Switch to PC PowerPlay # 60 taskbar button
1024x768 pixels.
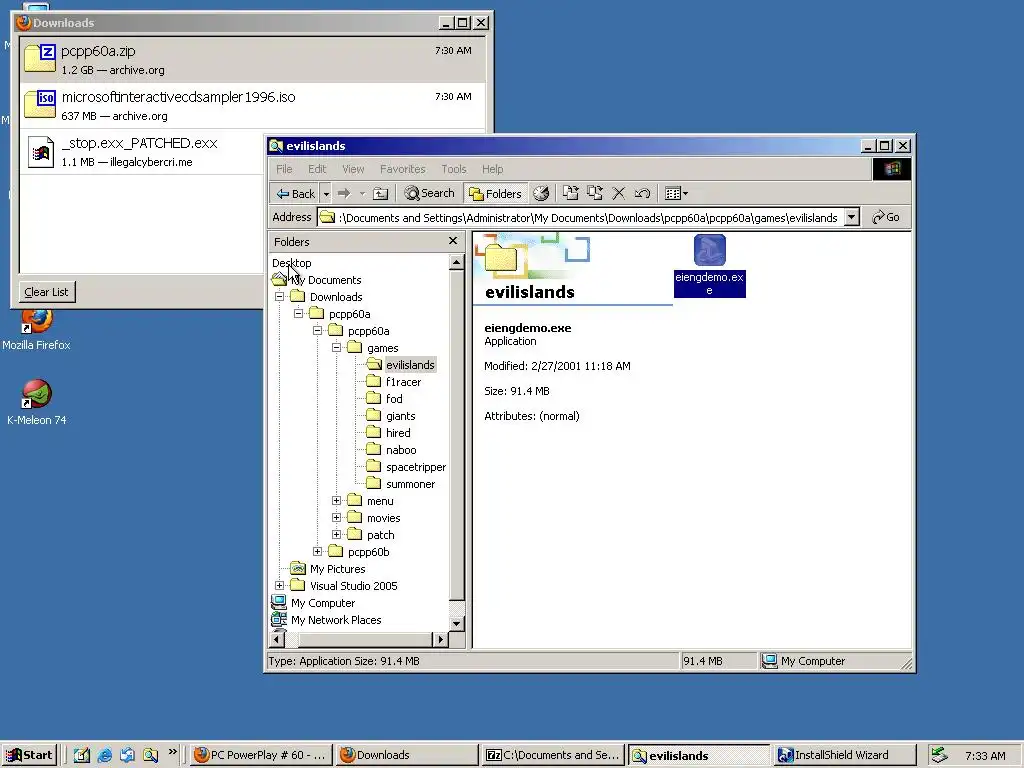click(x=262, y=755)
